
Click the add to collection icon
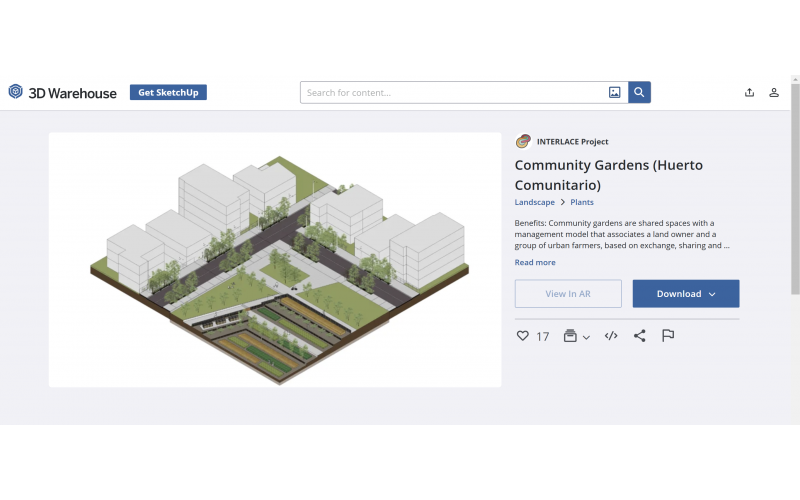coord(570,336)
